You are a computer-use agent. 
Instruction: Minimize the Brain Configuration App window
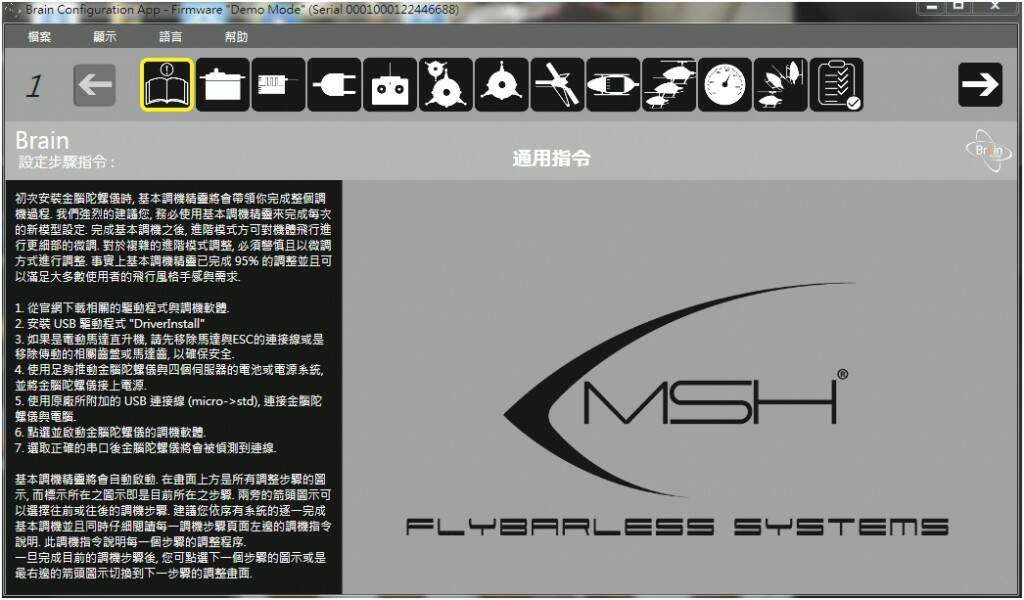click(931, 6)
